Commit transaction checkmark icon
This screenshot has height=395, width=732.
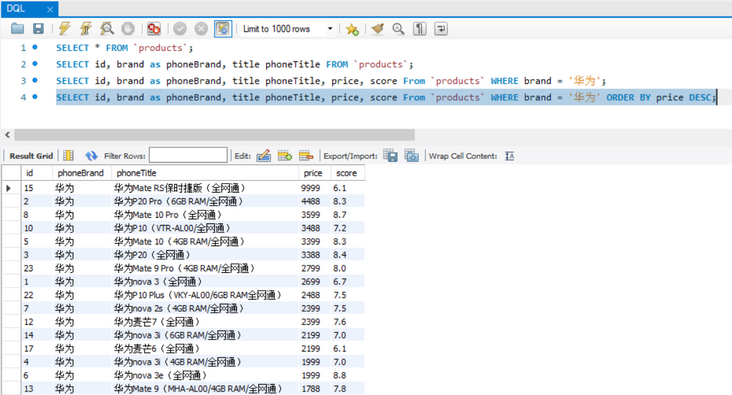click(180, 29)
